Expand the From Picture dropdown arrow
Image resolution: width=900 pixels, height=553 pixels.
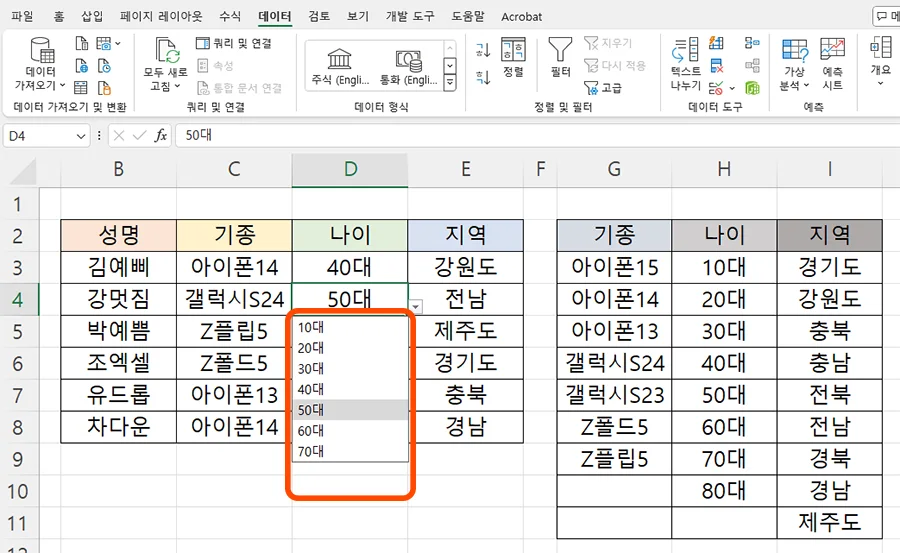click(118, 43)
